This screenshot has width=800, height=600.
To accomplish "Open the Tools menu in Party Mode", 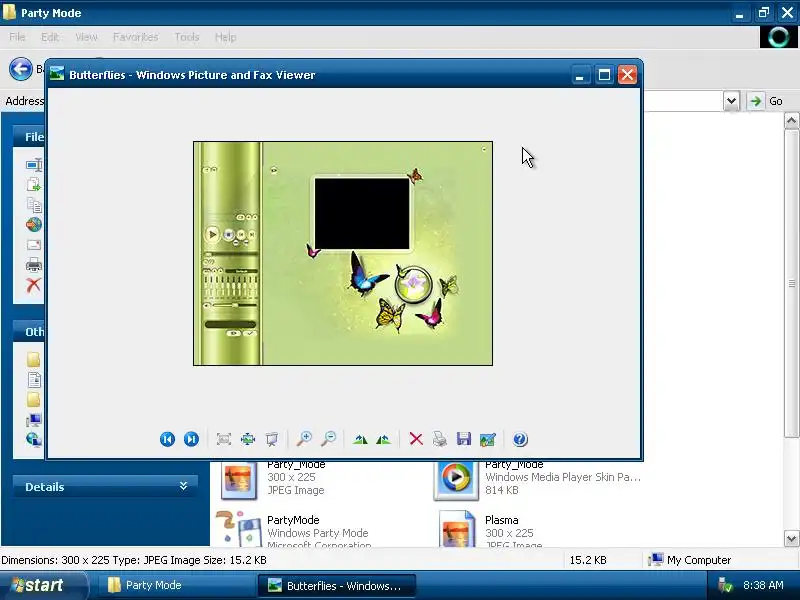I will (187, 37).
